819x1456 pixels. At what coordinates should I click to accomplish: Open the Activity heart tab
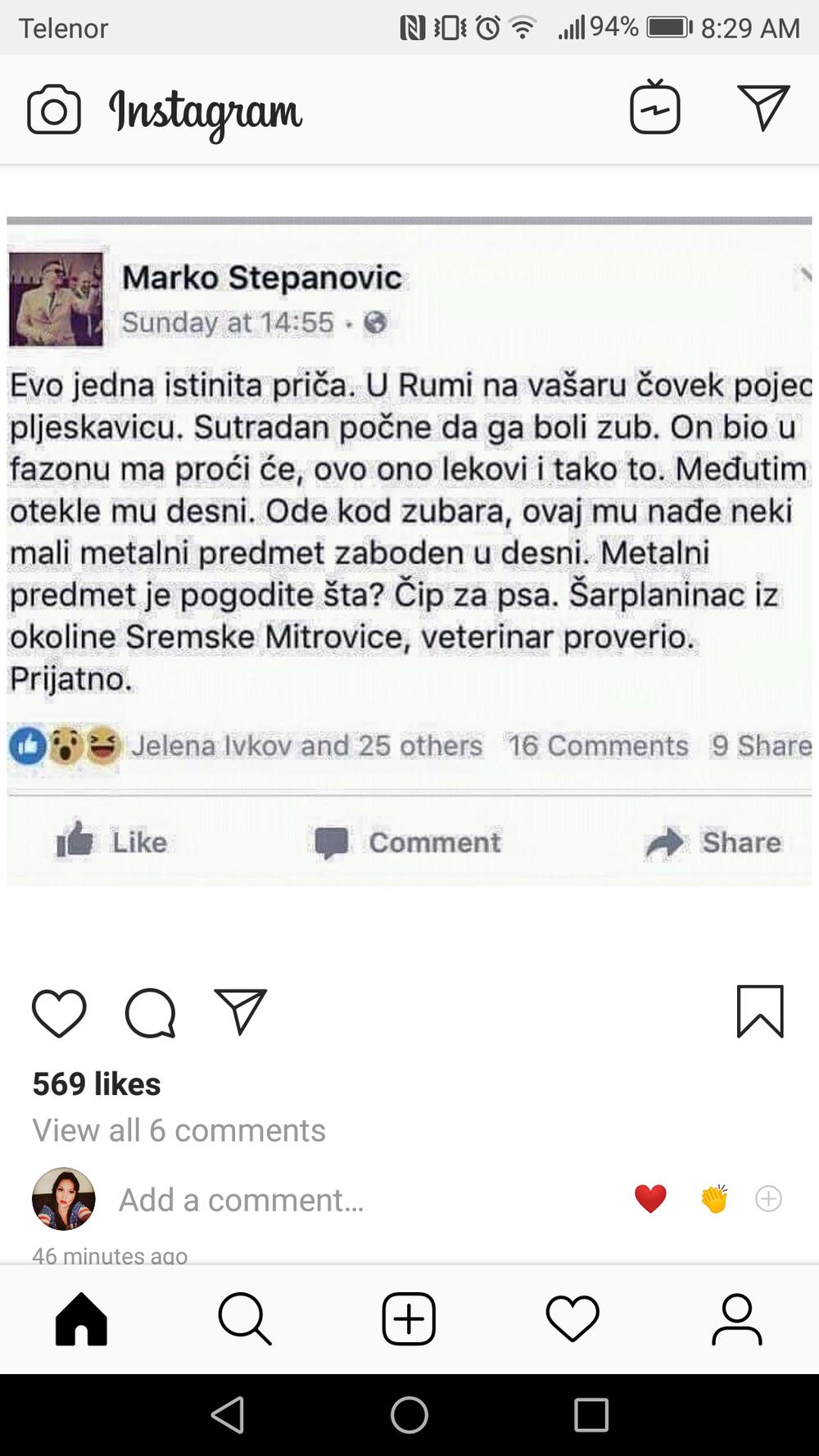(x=572, y=1319)
